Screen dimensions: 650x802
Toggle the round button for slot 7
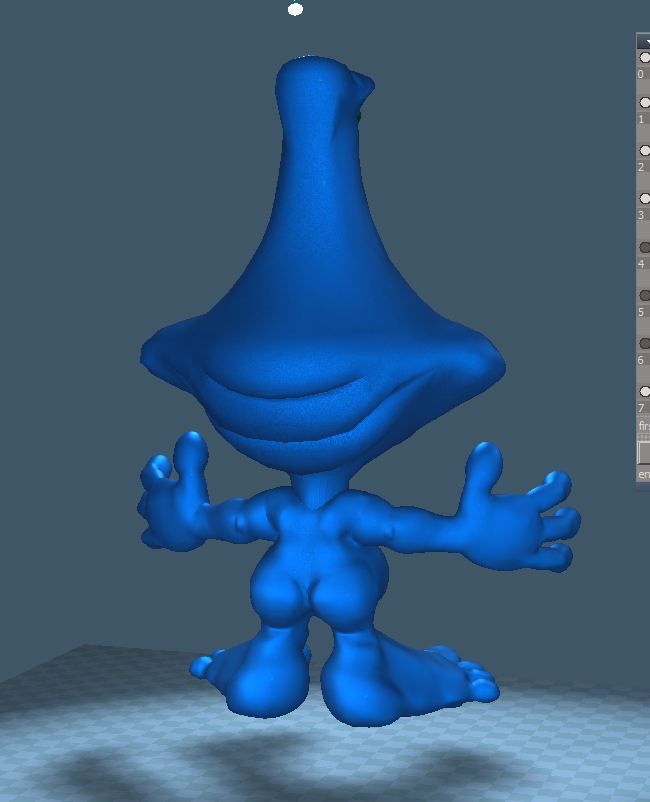pos(645,391)
